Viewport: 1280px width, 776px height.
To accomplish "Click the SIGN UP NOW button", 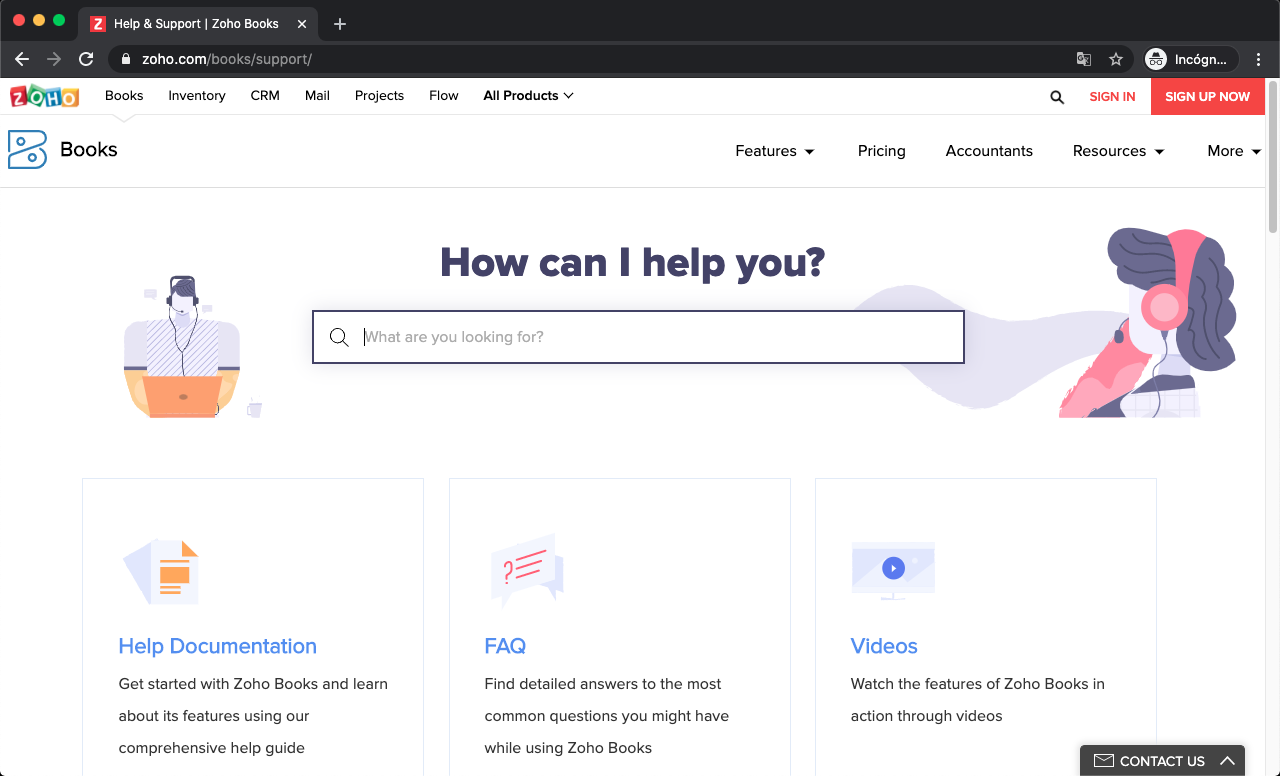I will (1208, 97).
